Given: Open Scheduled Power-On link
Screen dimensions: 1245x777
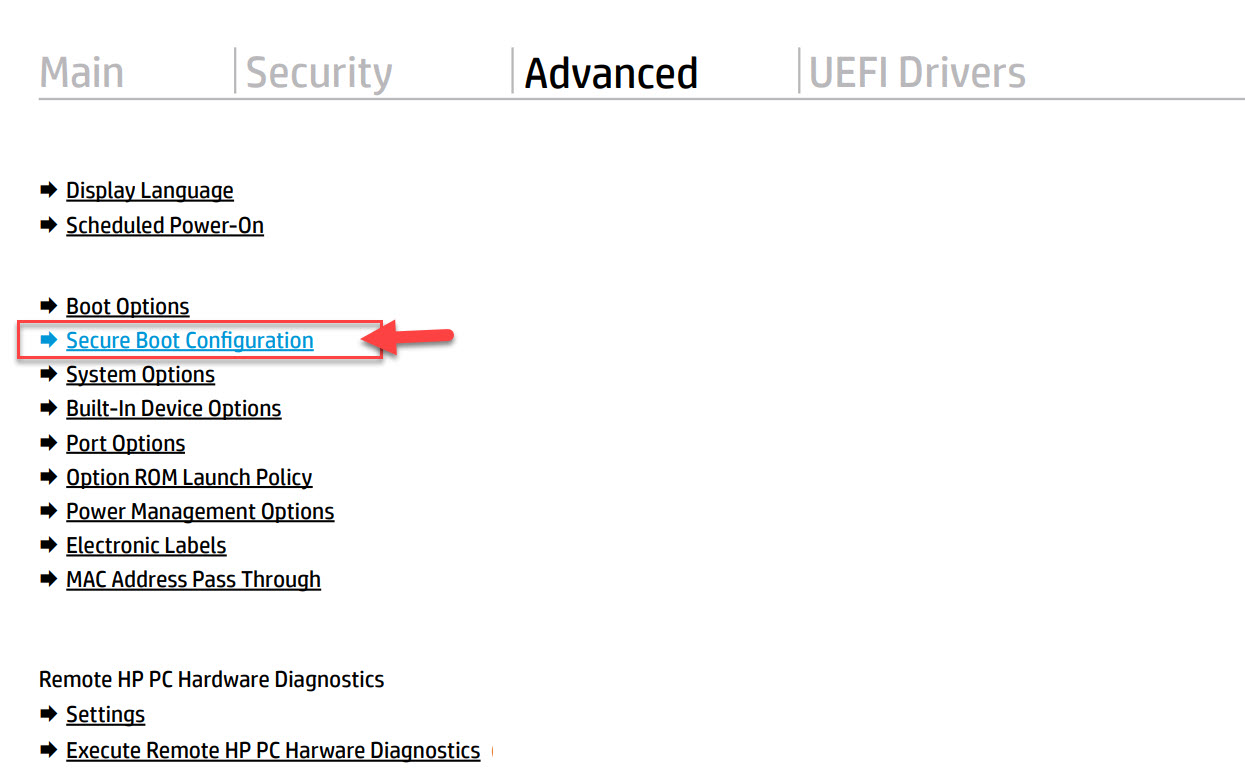Looking at the screenshot, I should [165, 225].
